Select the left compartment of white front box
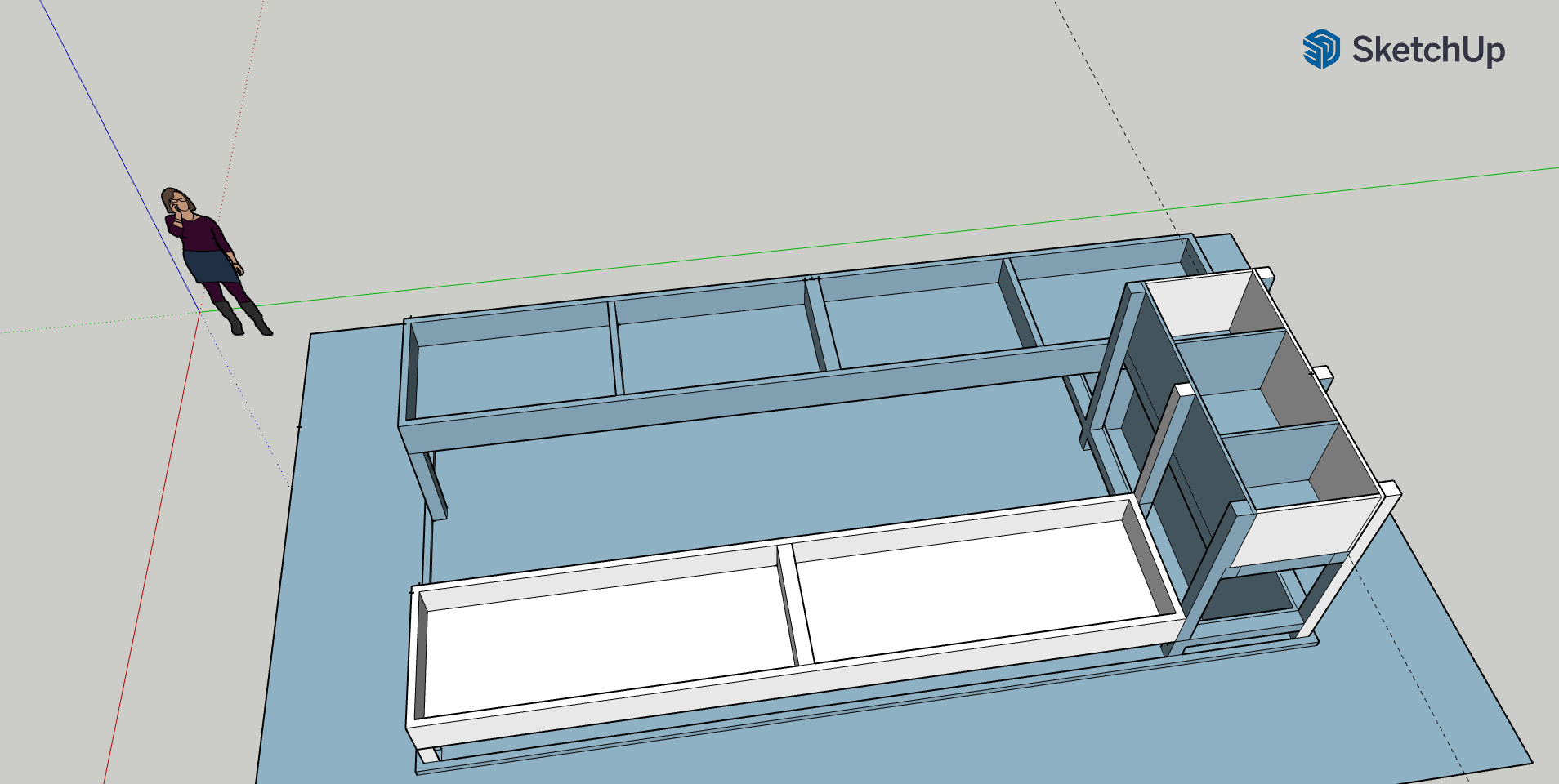 605,645
